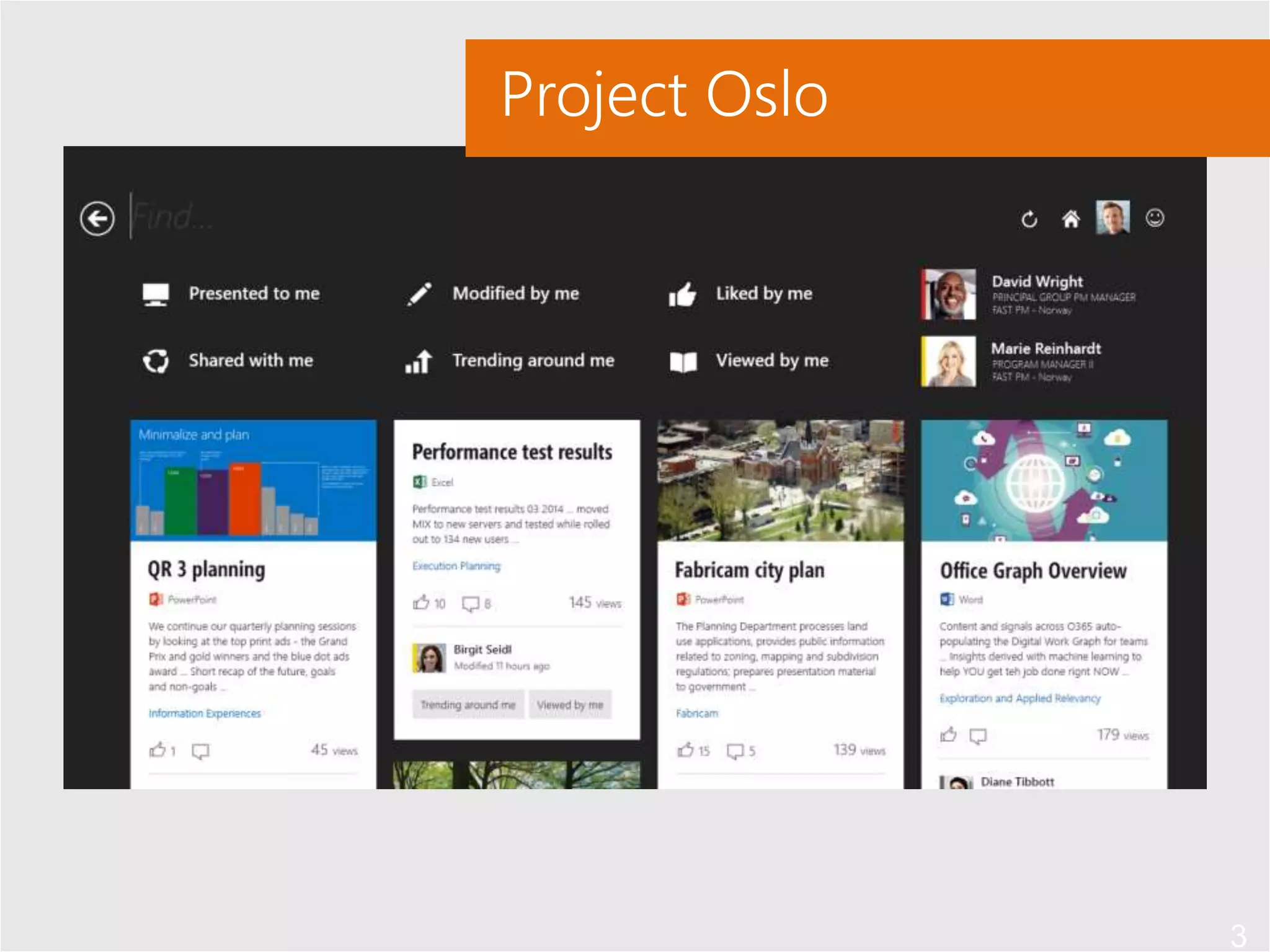The width and height of the screenshot is (1270, 952).
Task: Comment on the QR 3 planning card
Action: 200,751
